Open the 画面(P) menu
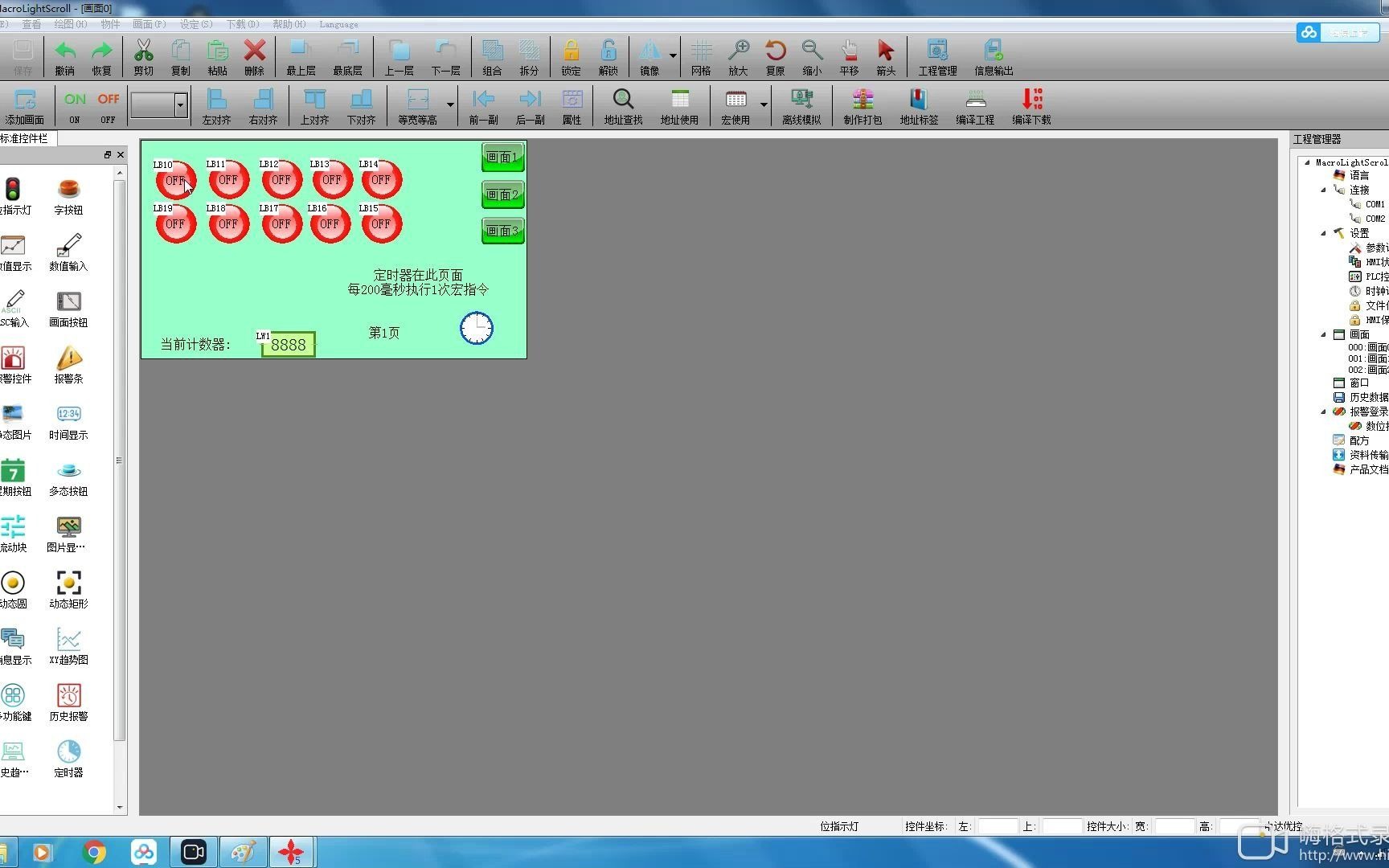 [x=149, y=24]
